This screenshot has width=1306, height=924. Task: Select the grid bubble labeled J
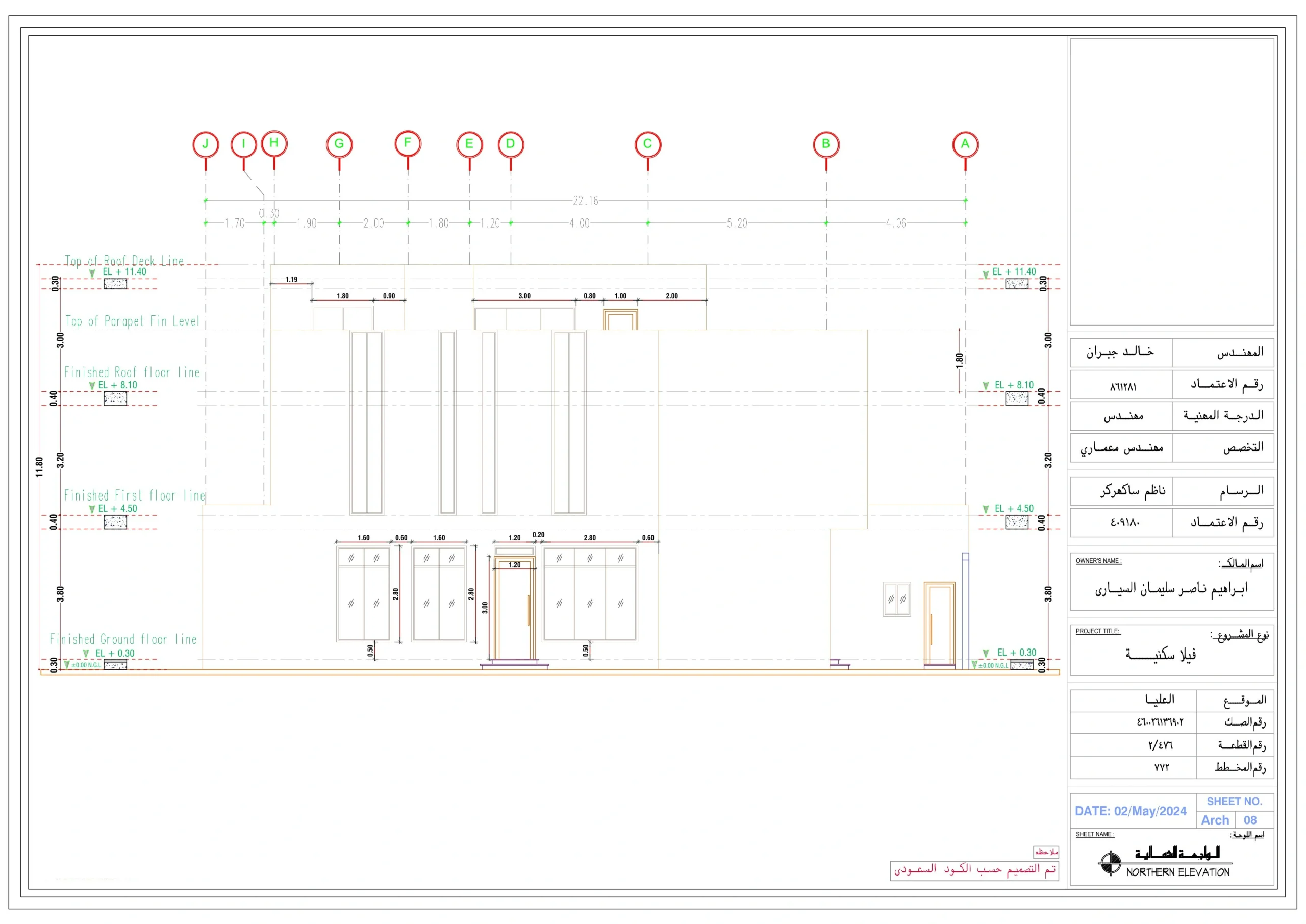tap(206, 144)
